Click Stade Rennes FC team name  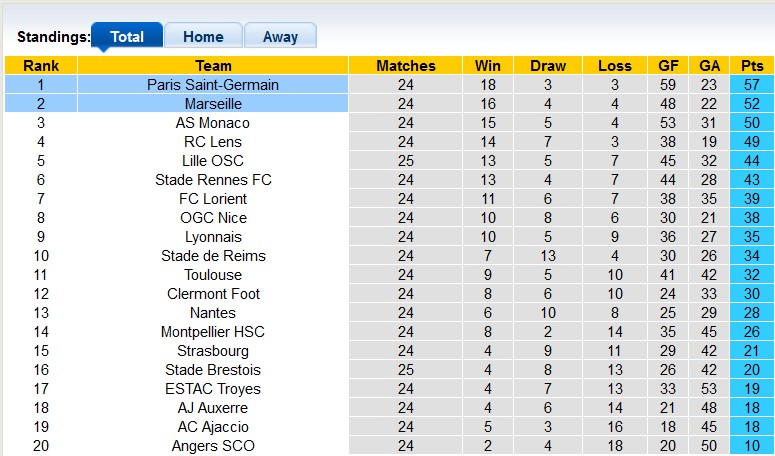click(213, 180)
